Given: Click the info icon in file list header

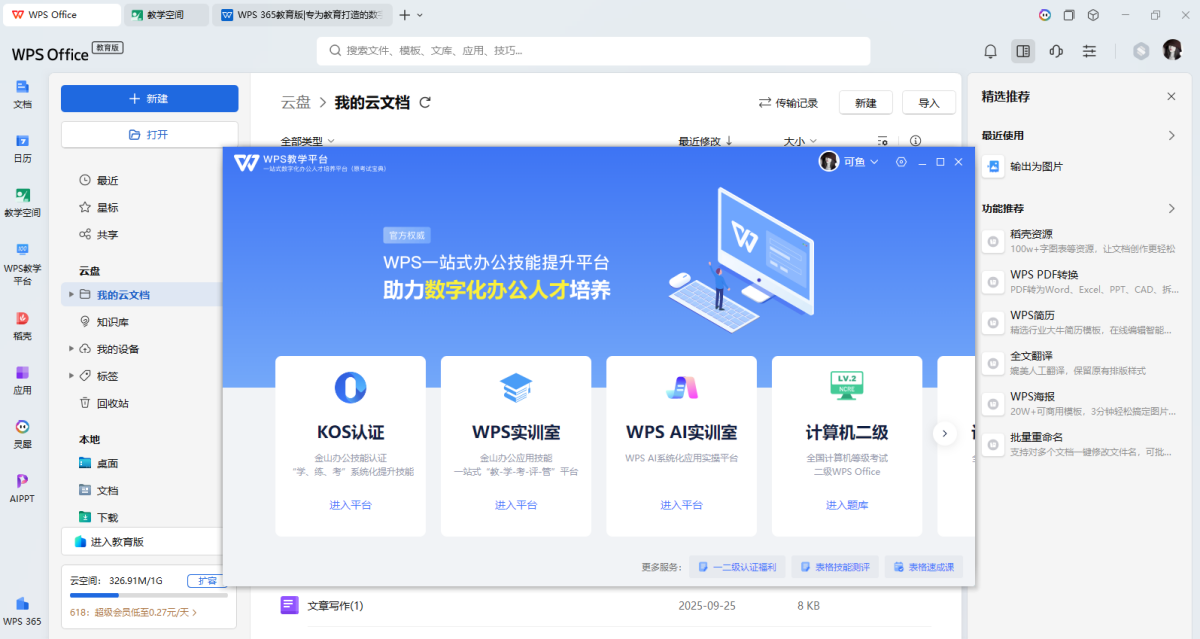Looking at the screenshot, I should click(914, 142).
